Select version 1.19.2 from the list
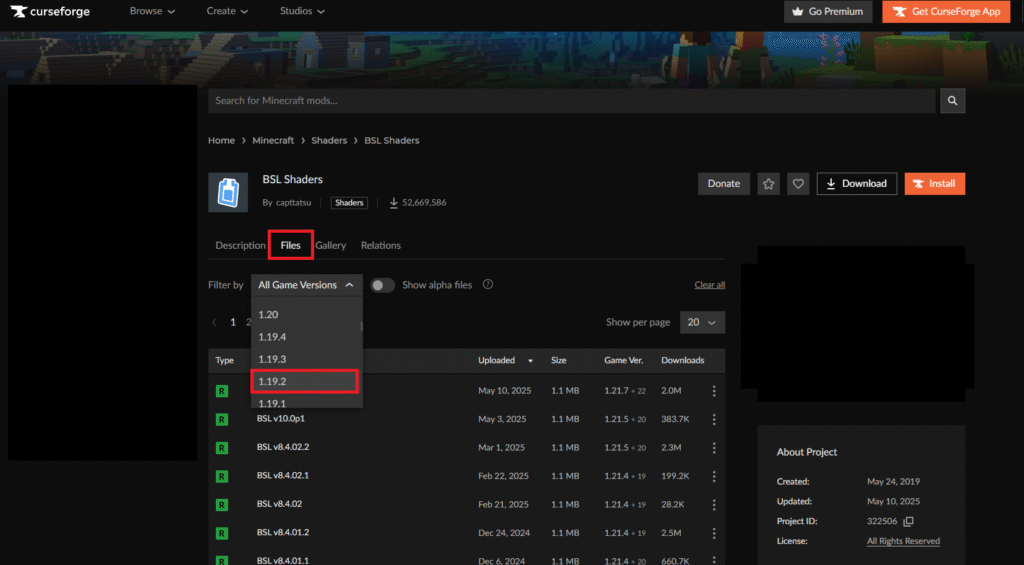Image resolution: width=1024 pixels, height=565 pixels. click(304, 381)
